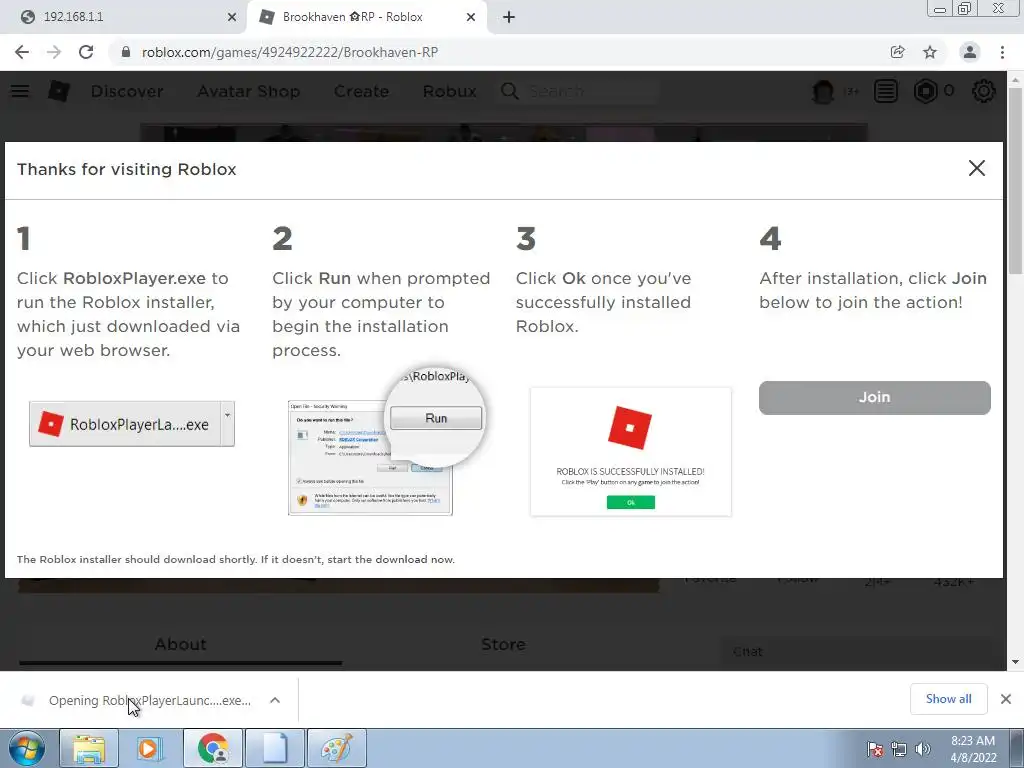Click the page scrollbar down arrow
Image resolution: width=1024 pixels, height=768 pixels.
click(1015, 662)
